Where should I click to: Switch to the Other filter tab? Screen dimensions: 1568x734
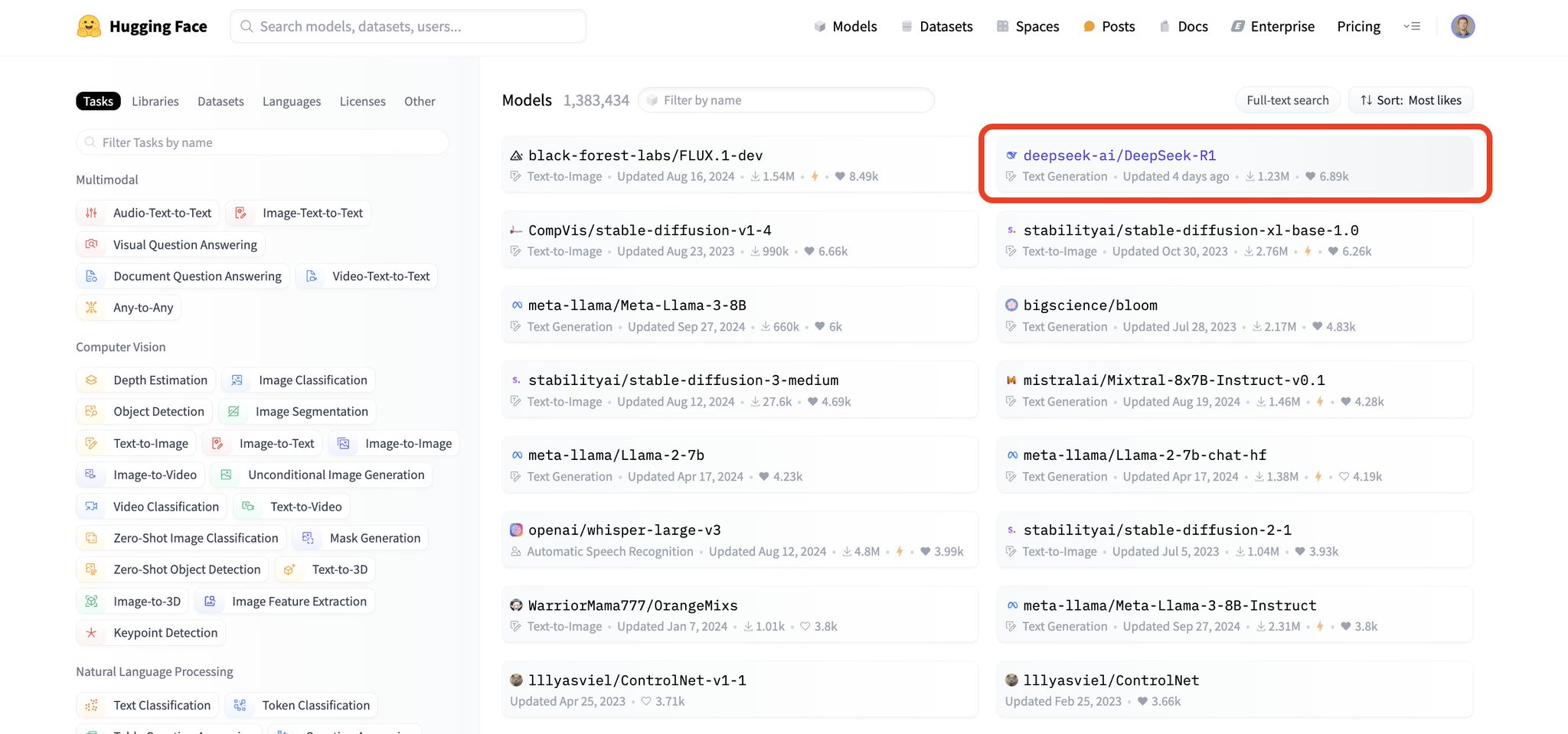click(420, 101)
